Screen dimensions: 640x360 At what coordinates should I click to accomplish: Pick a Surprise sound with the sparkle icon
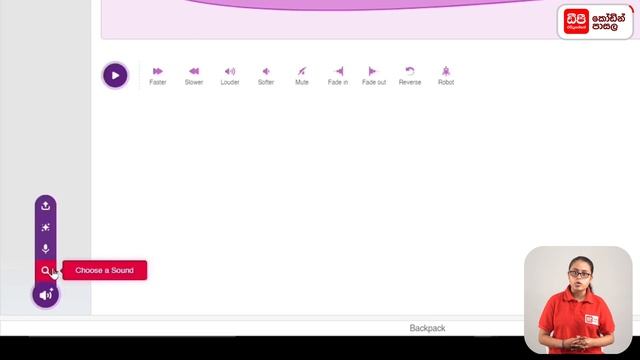[x=46, y=227]
